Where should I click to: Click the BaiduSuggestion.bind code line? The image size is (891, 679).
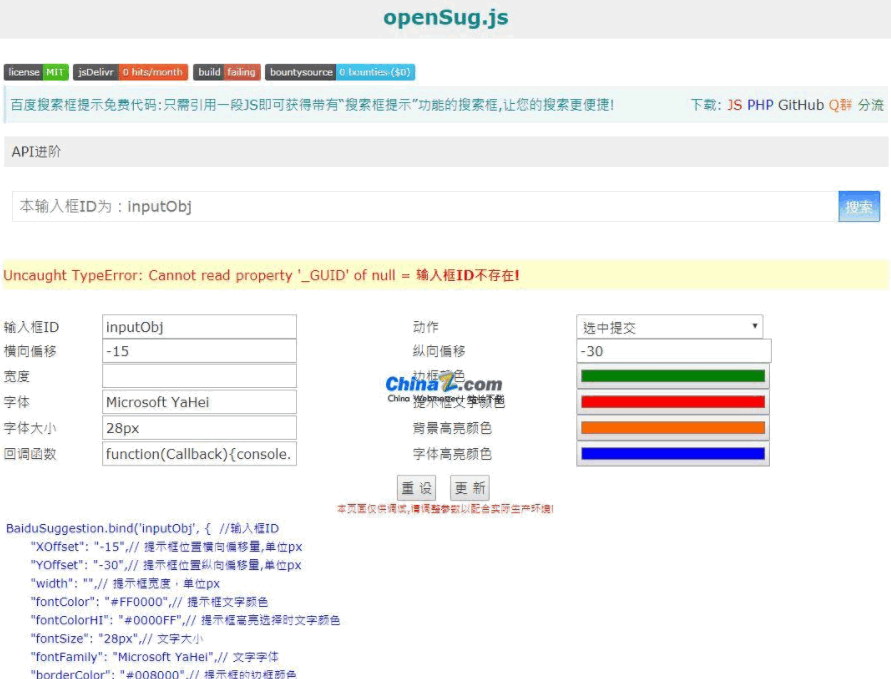(142, 528)
